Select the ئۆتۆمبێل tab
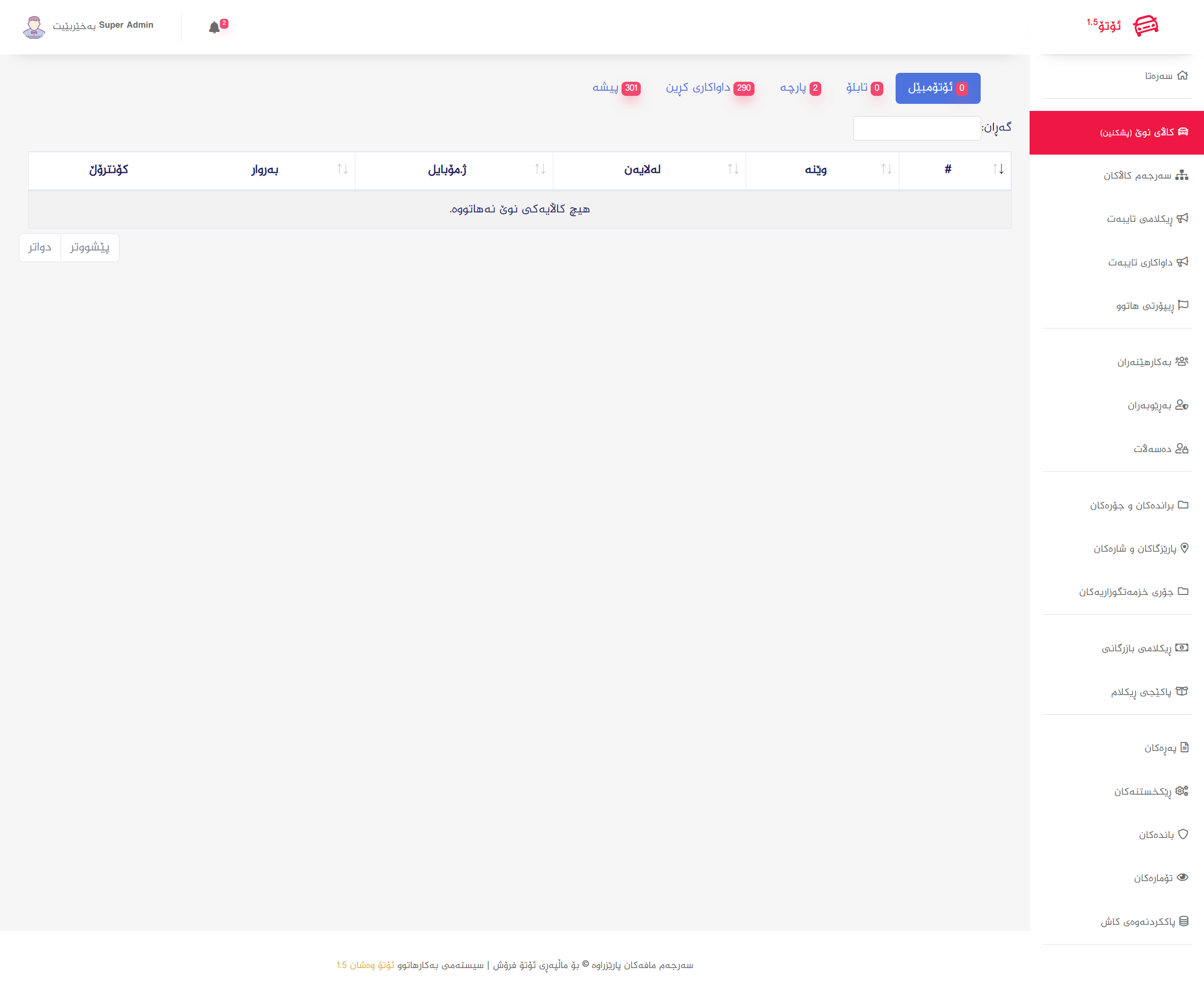The image size is (1204, 1000). [x=937, y=88]
